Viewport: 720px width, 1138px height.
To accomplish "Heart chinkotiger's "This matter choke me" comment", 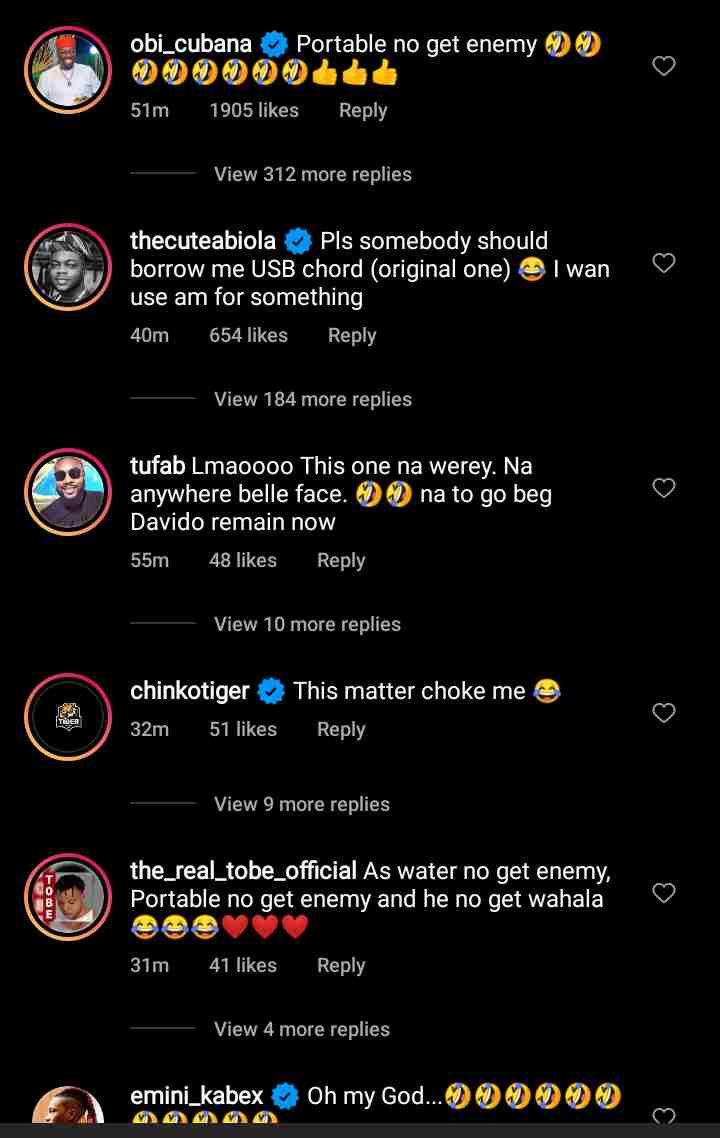I will [x=664, y=713].
